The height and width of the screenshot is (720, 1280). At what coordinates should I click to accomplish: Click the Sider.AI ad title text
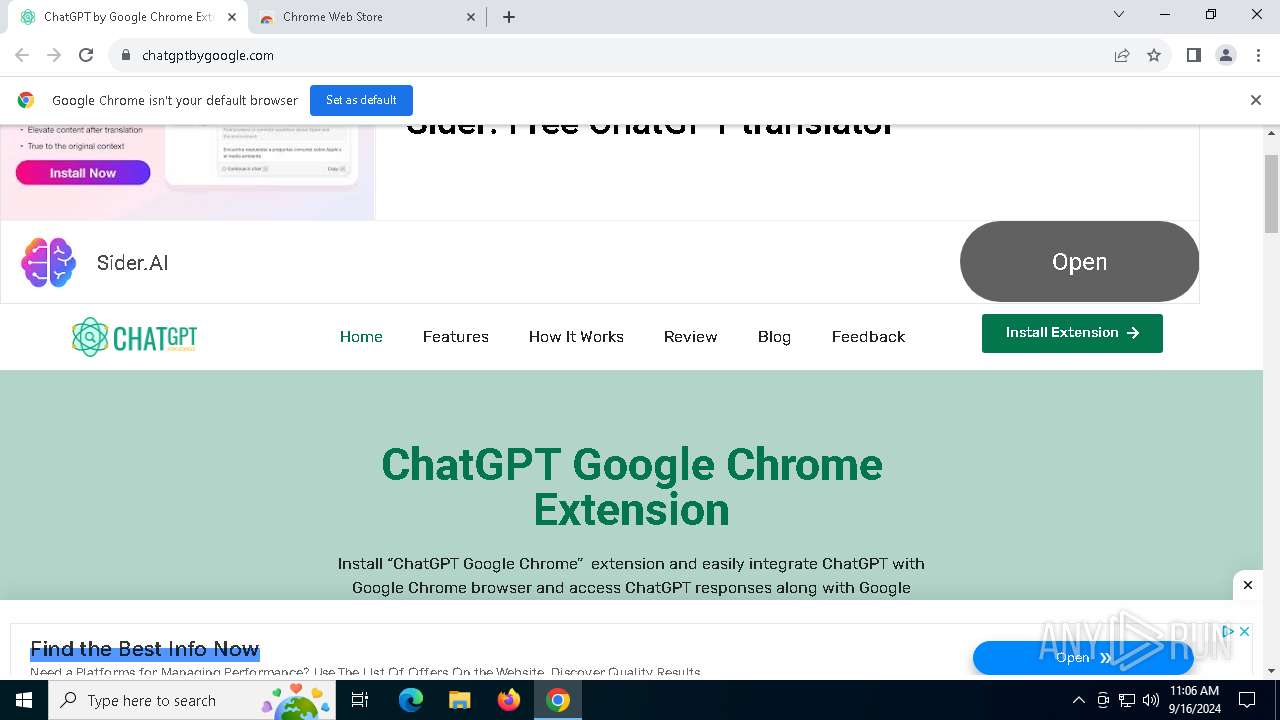[x=132, y=263]
